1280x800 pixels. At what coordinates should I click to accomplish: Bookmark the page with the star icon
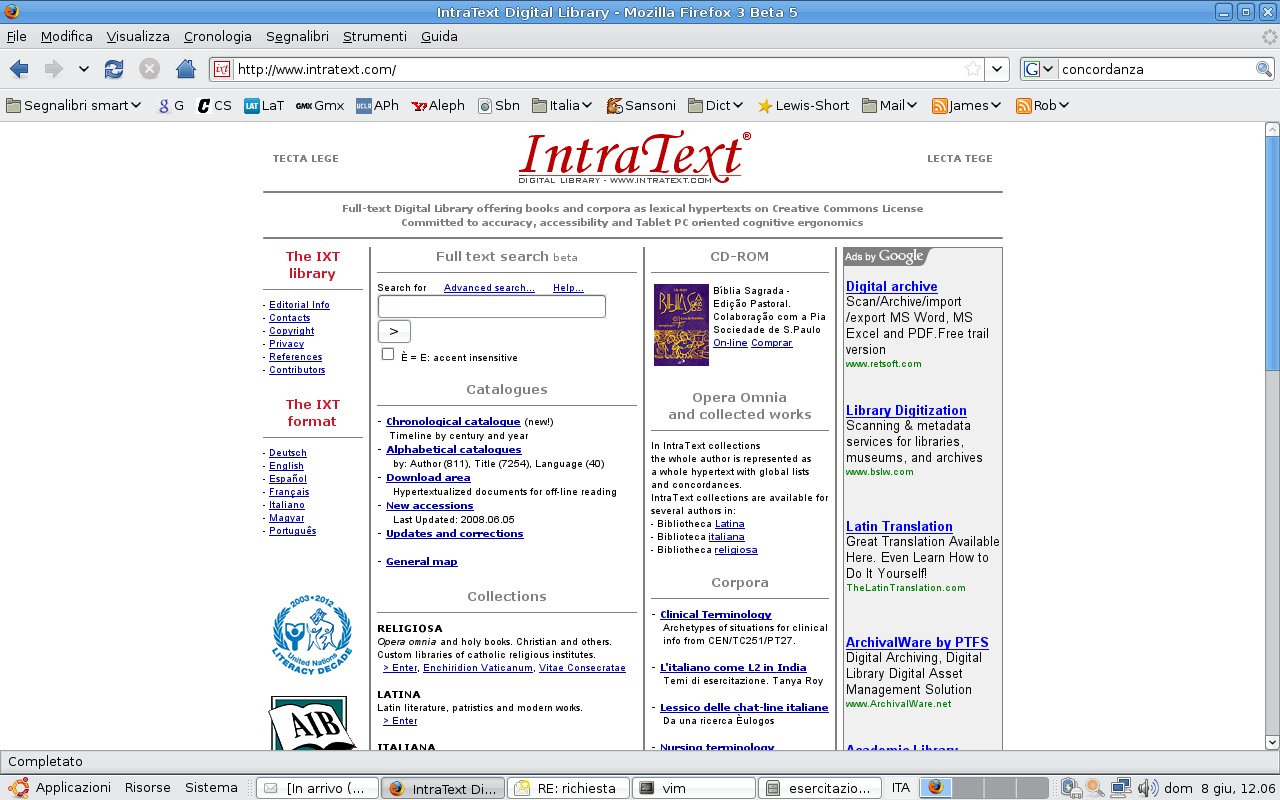click(972, 69)
